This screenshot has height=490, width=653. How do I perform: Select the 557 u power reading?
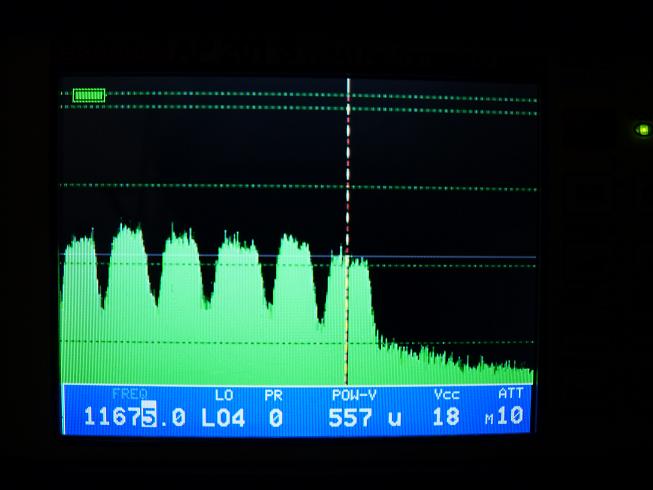click(x=364, y=417)
